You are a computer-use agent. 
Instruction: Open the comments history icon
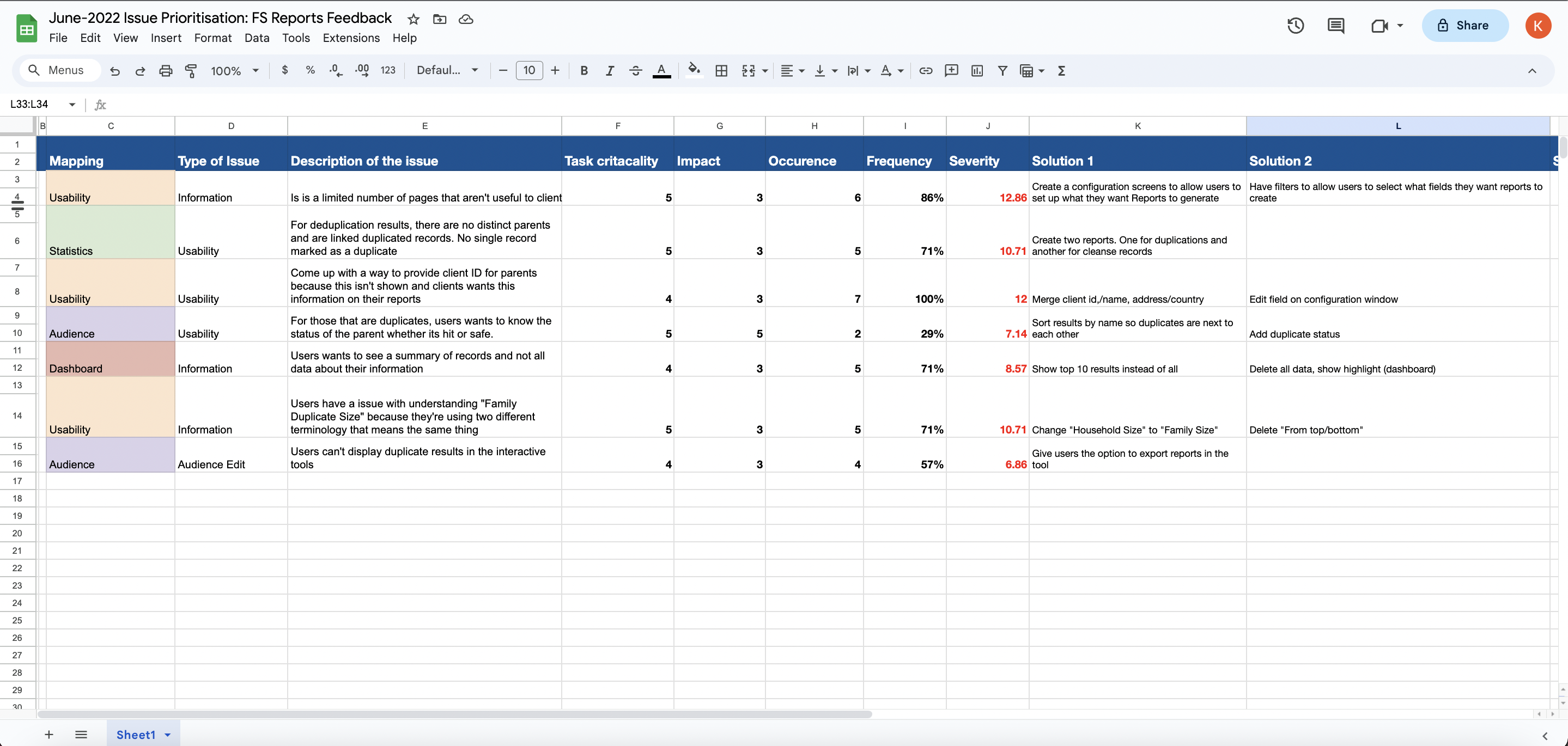tap(1335, 26)
